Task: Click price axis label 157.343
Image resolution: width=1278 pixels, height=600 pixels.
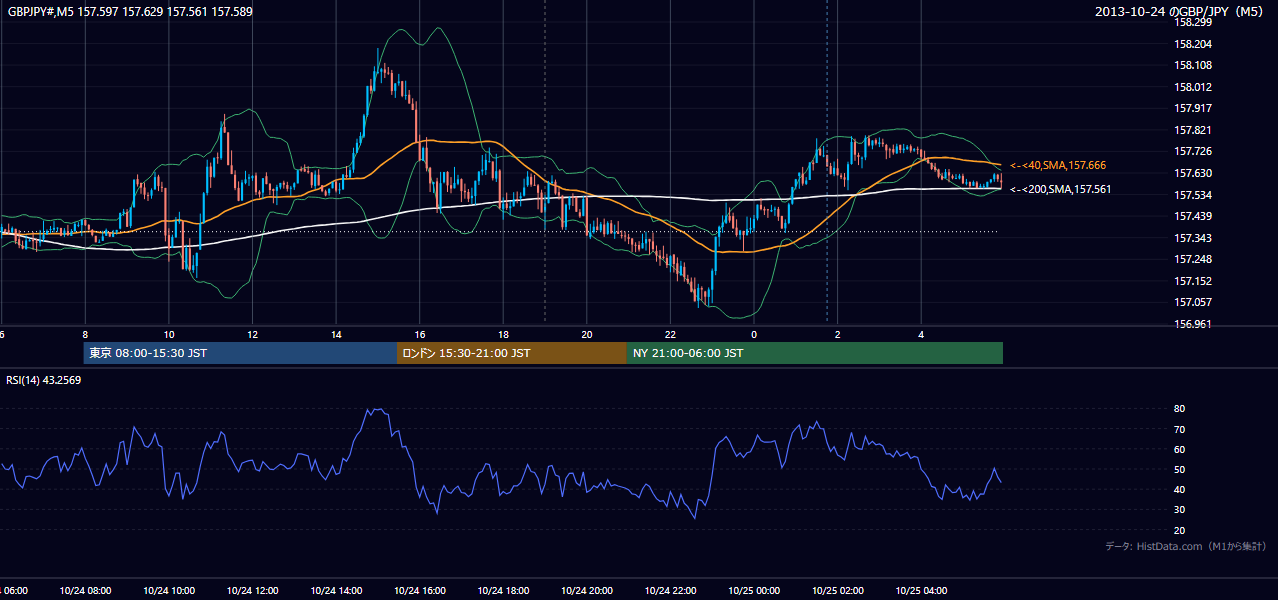Action: [1192, 238]
